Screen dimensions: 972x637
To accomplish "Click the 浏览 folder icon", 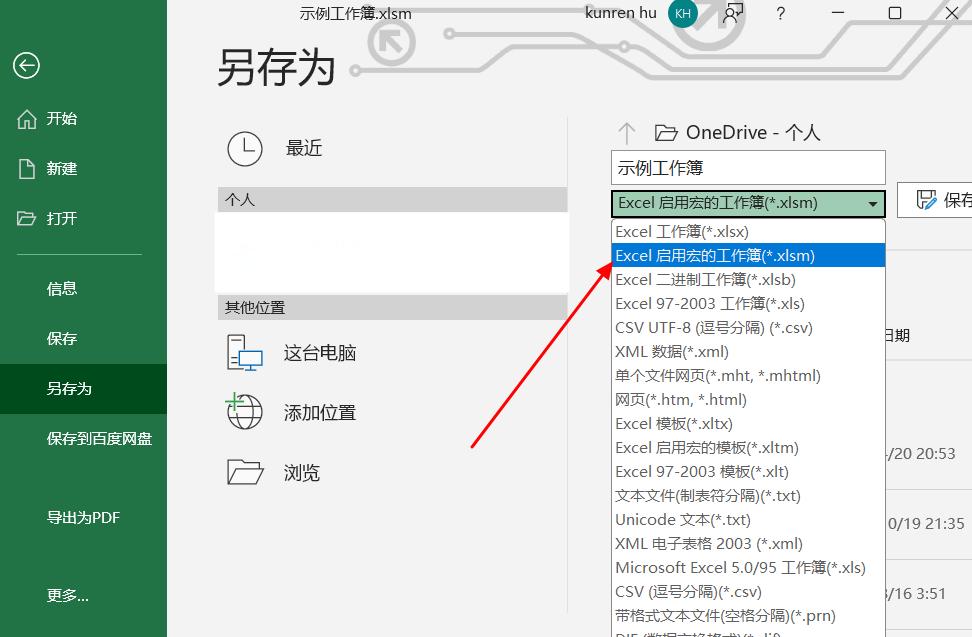I will tap(245, 472).
